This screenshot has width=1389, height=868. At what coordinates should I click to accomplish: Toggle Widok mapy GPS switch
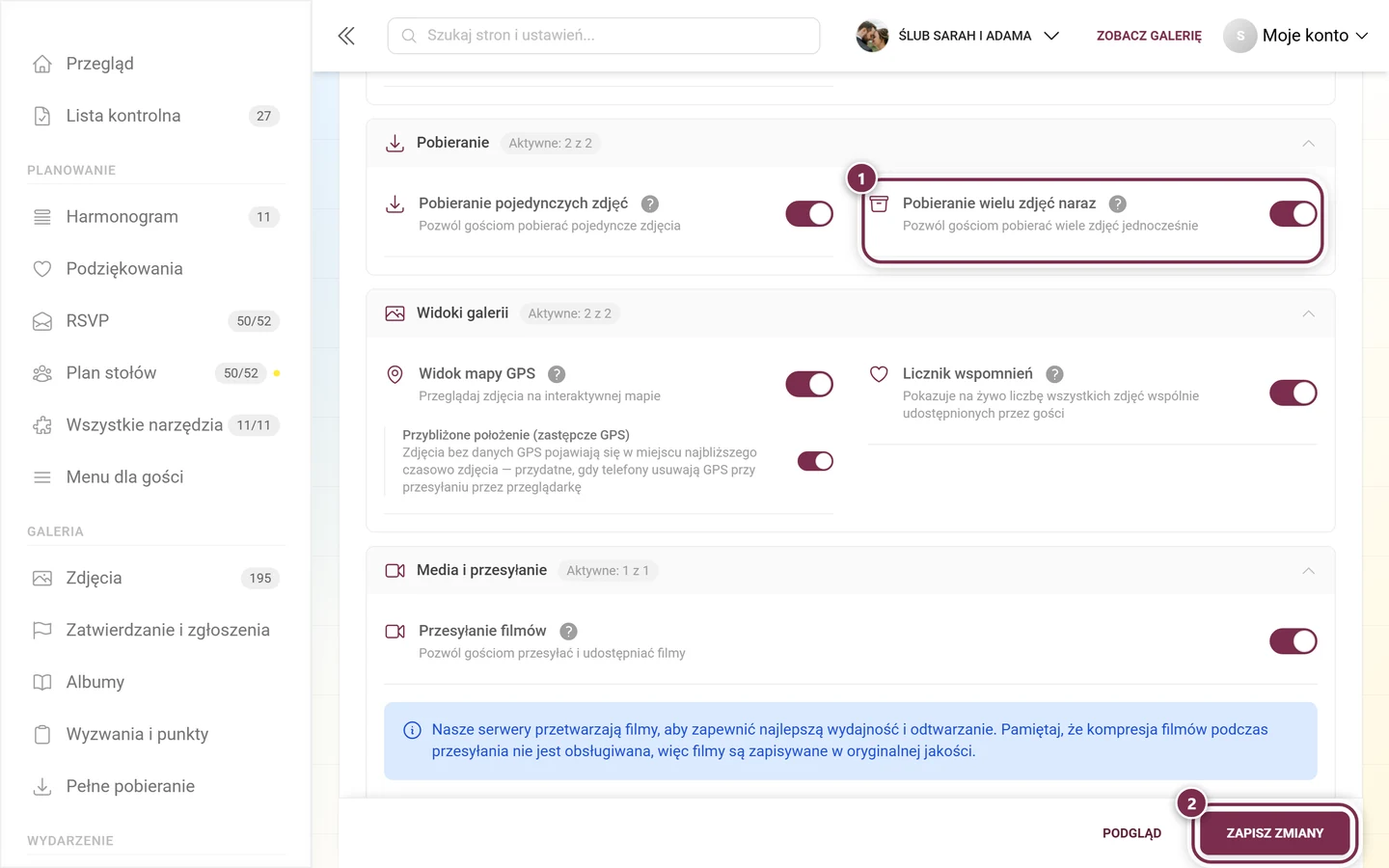click(809, 384)
